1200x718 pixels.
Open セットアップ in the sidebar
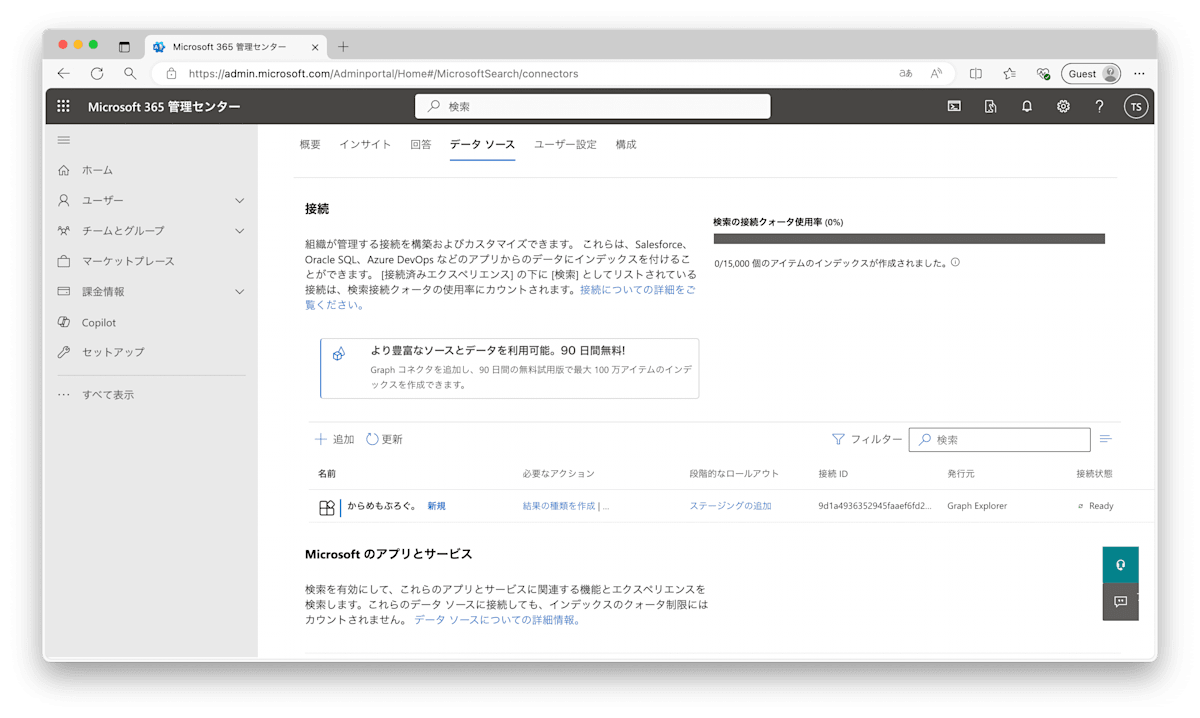pos(113,352)
